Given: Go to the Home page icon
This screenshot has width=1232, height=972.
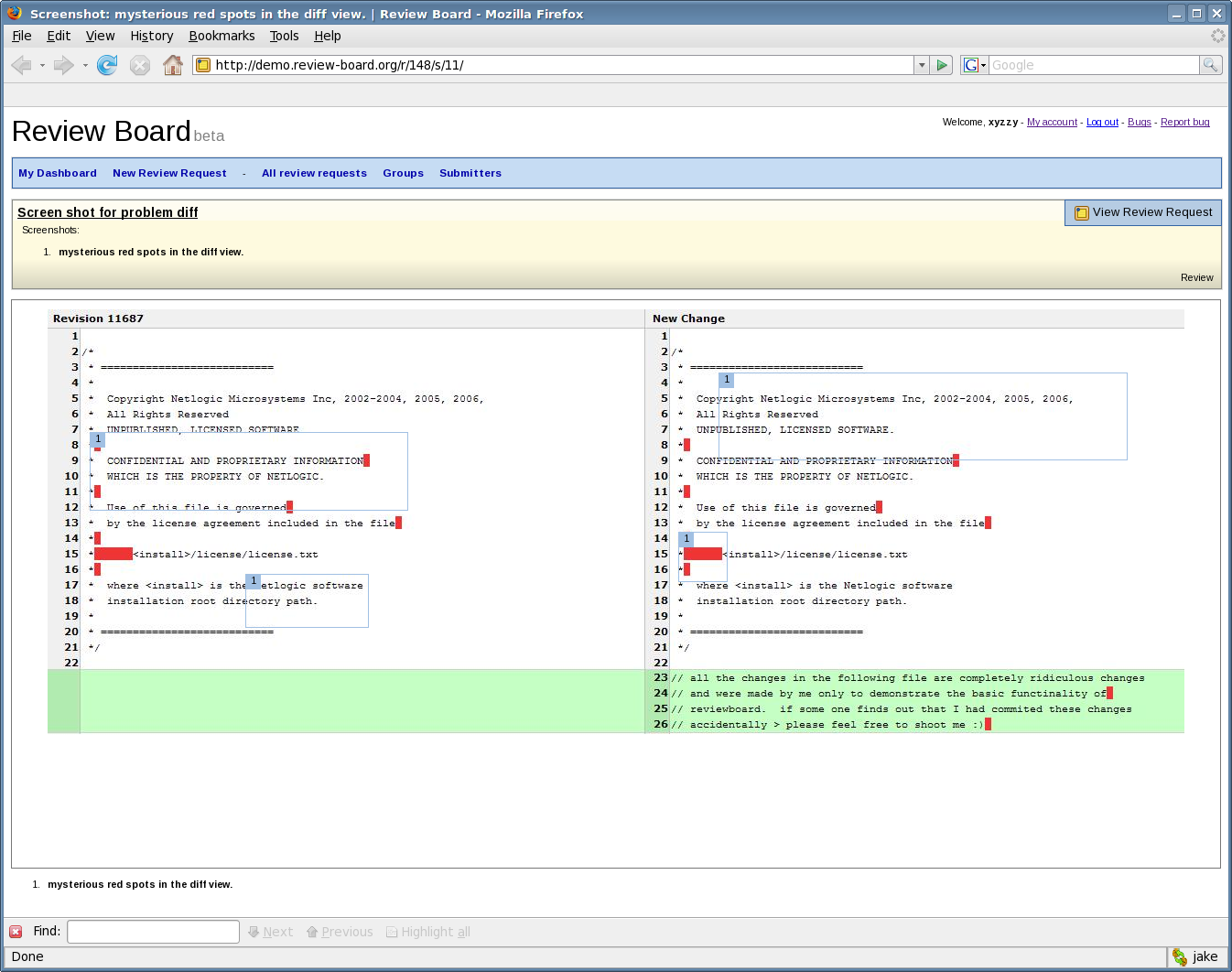Looking at the screenshot, I should (173, 65).
